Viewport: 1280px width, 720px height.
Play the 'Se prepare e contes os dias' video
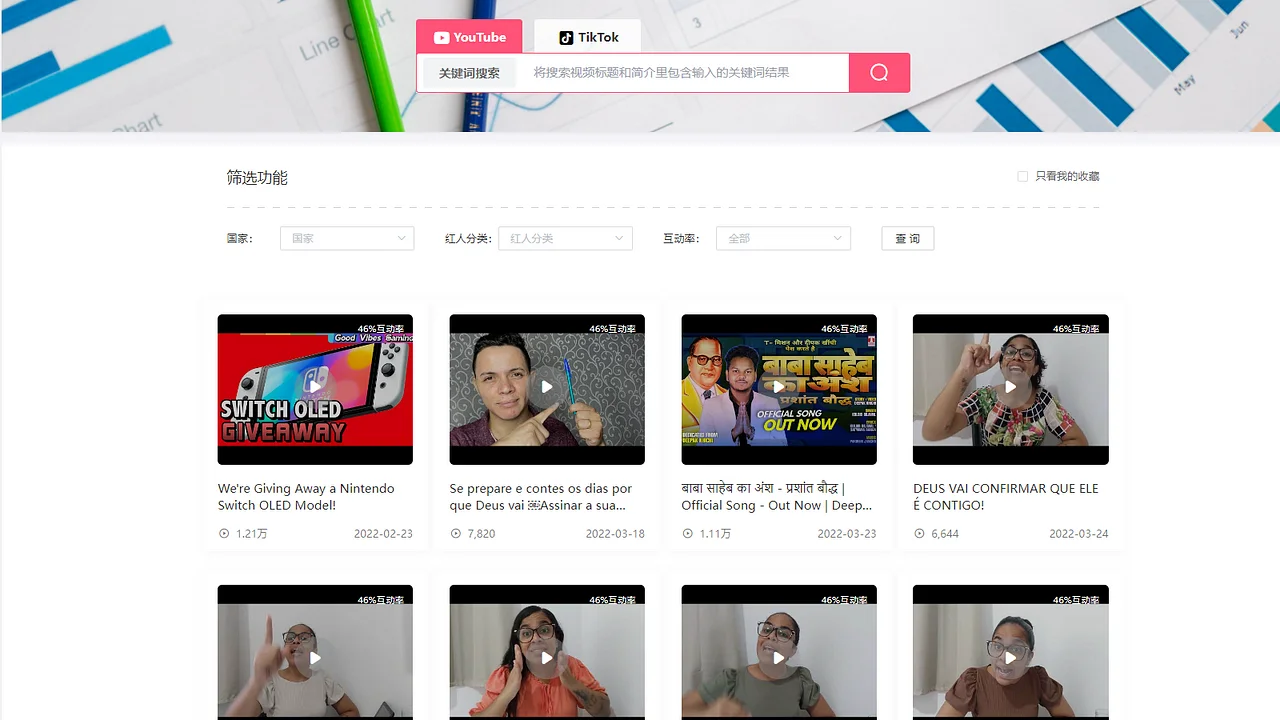[547, 389]
